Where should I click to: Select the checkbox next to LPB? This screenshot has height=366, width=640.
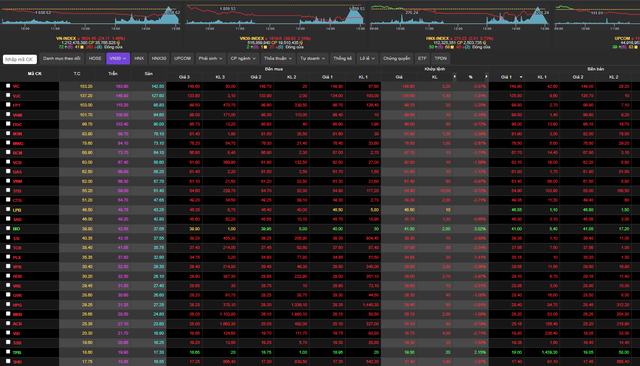[x=8, y=209]
